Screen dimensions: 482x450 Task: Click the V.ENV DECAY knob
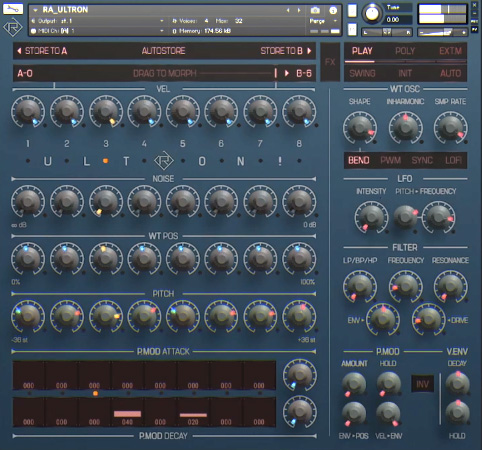click(x=457, y=383)
